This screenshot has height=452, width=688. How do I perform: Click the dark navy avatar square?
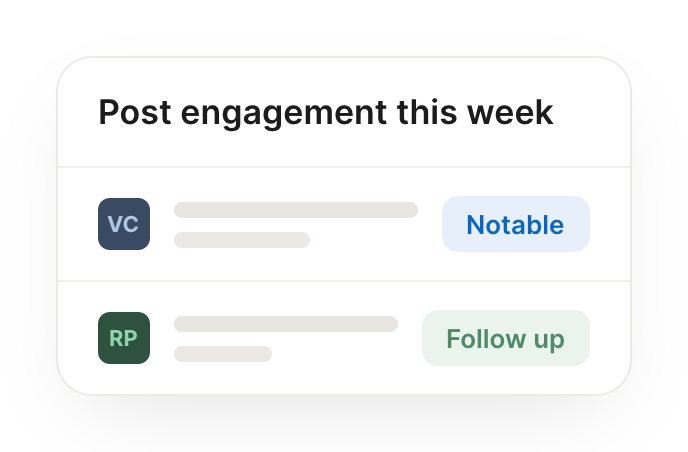[x=124, y=224]
